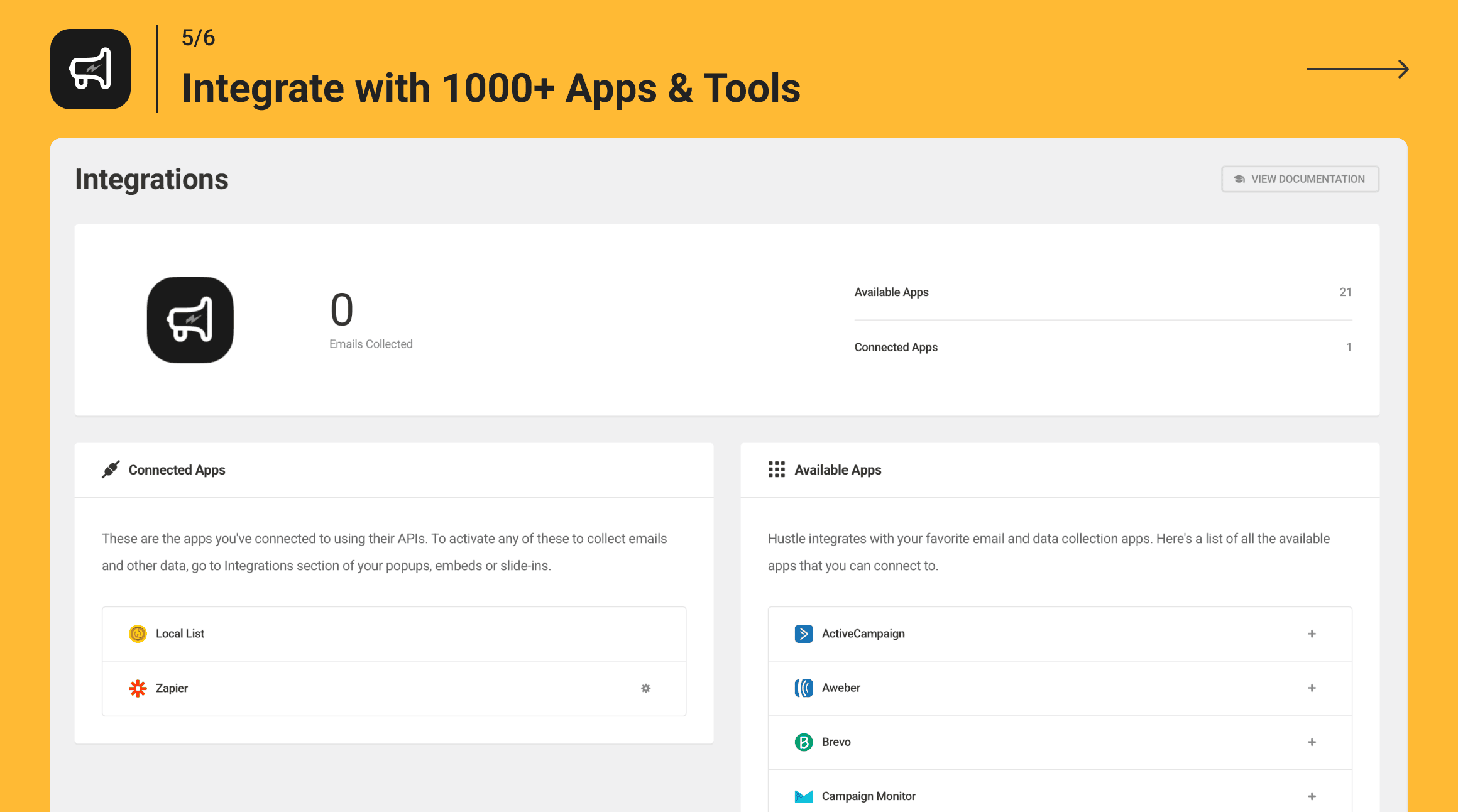Select the Aweber app name

click(x=841, y=688)
